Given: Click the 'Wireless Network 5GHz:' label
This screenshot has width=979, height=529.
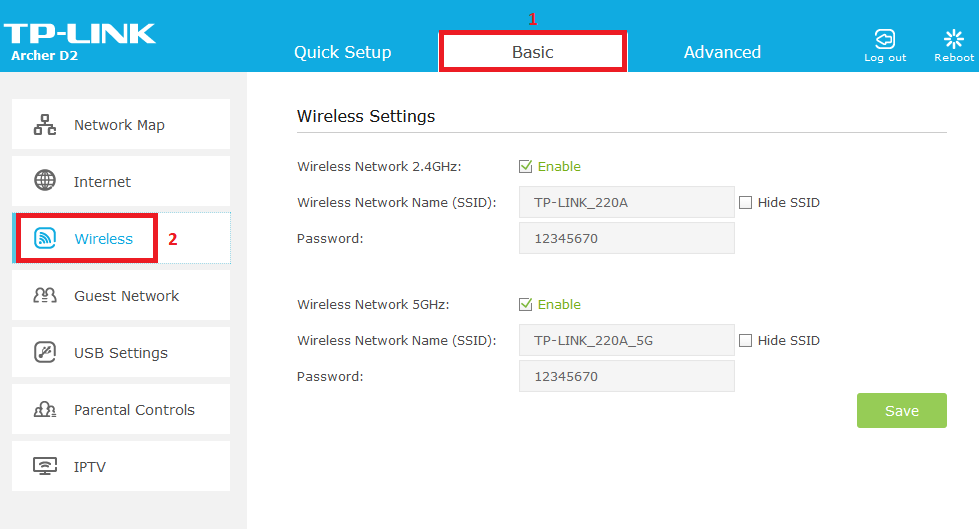Looking at the screenshot, I should (373, 304).
